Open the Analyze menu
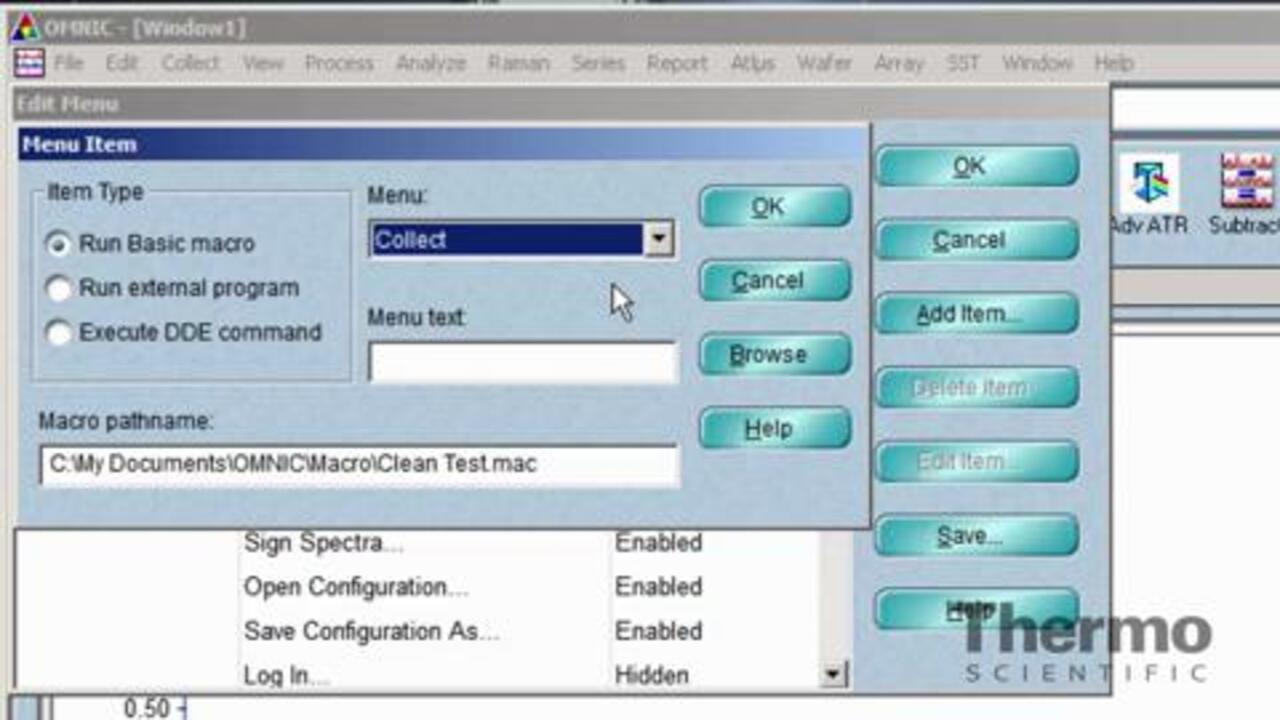 pyautogui.click(x=430, y=63)
